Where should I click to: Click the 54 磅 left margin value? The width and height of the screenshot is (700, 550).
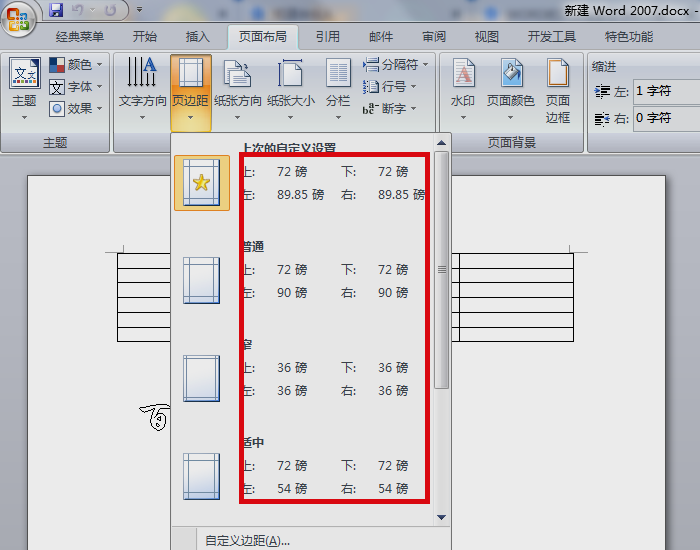coord(292,488)
